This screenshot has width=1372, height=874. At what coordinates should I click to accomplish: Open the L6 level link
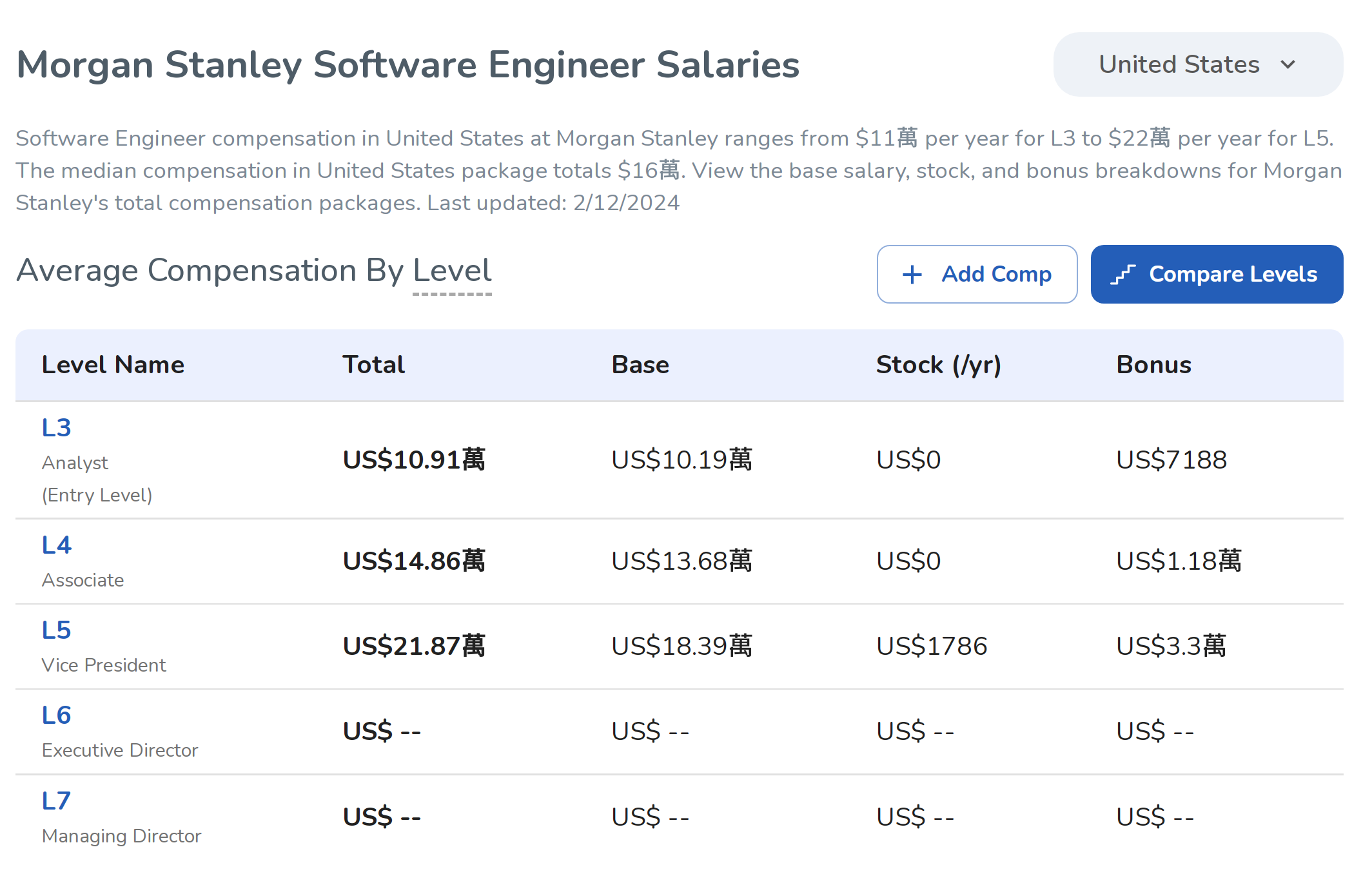pos(57,715)
